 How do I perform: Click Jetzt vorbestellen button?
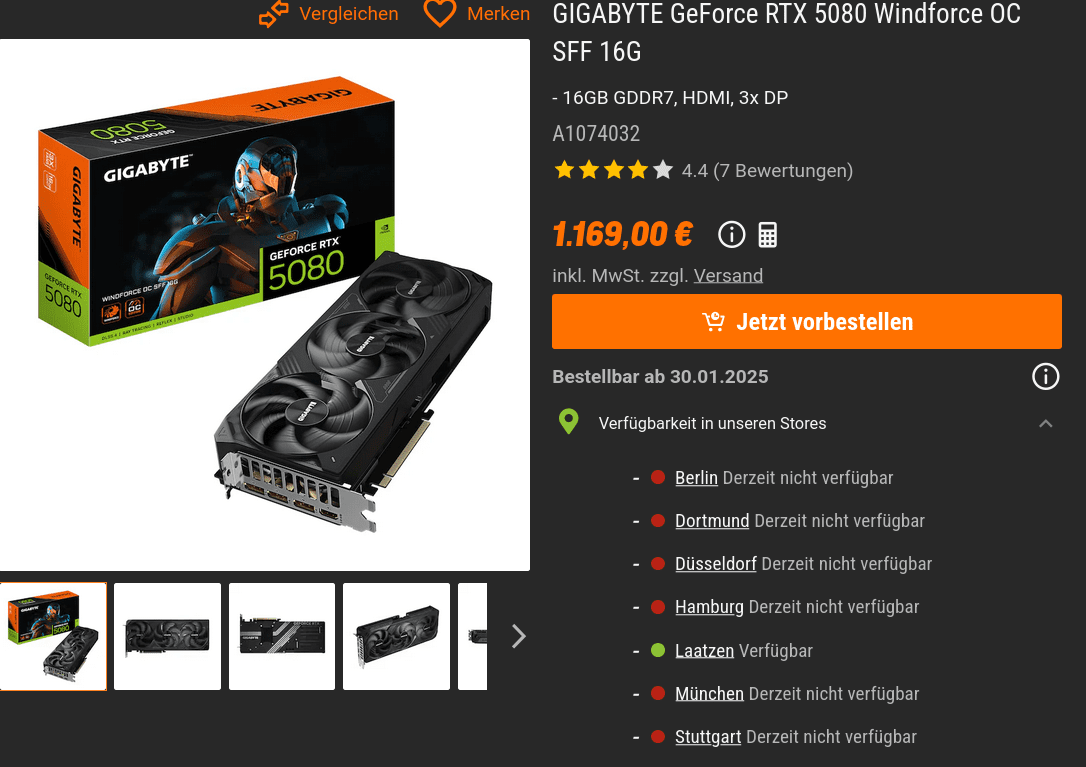807,321
